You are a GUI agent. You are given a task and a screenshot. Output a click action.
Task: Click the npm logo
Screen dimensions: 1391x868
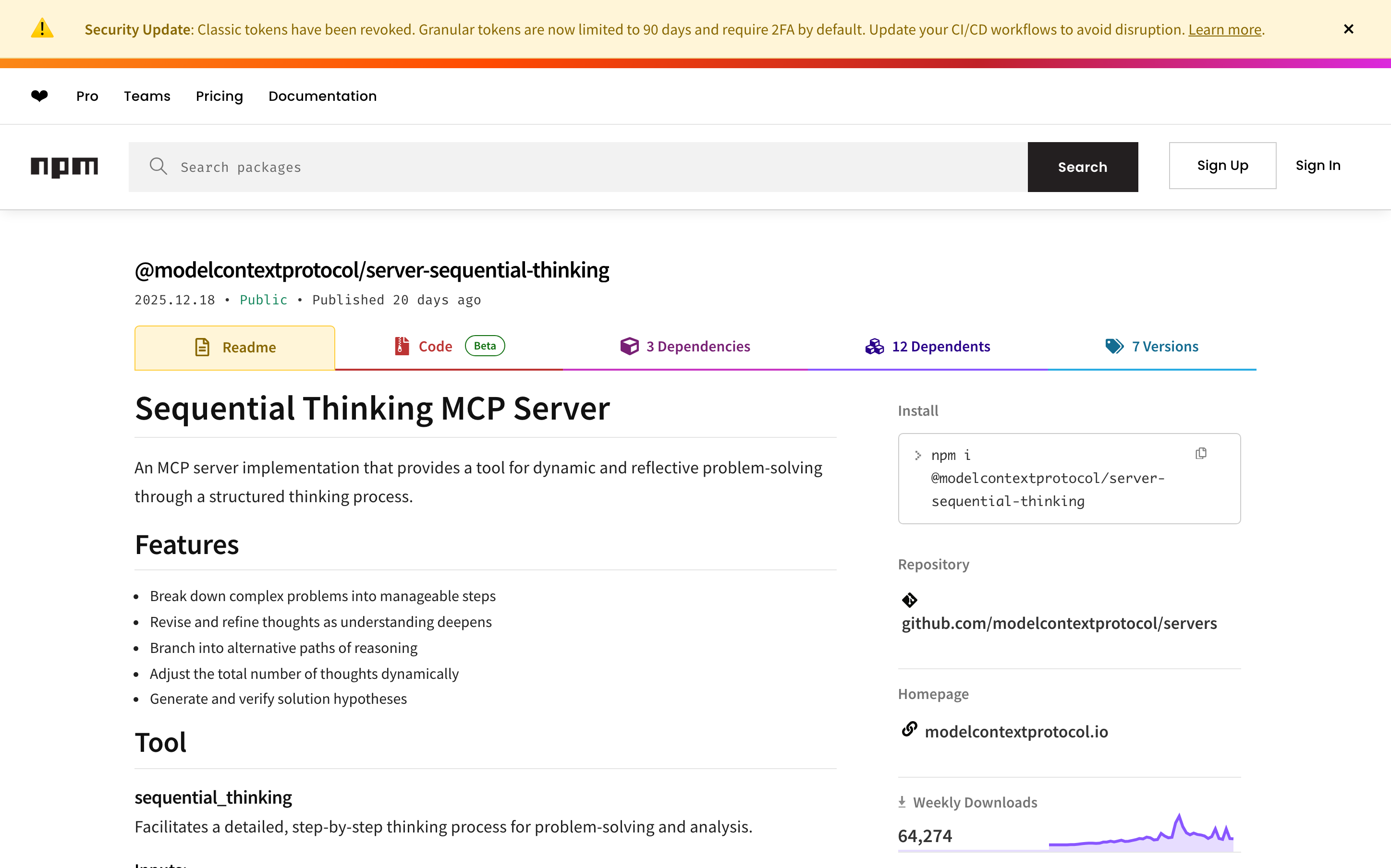click(64, 167)
